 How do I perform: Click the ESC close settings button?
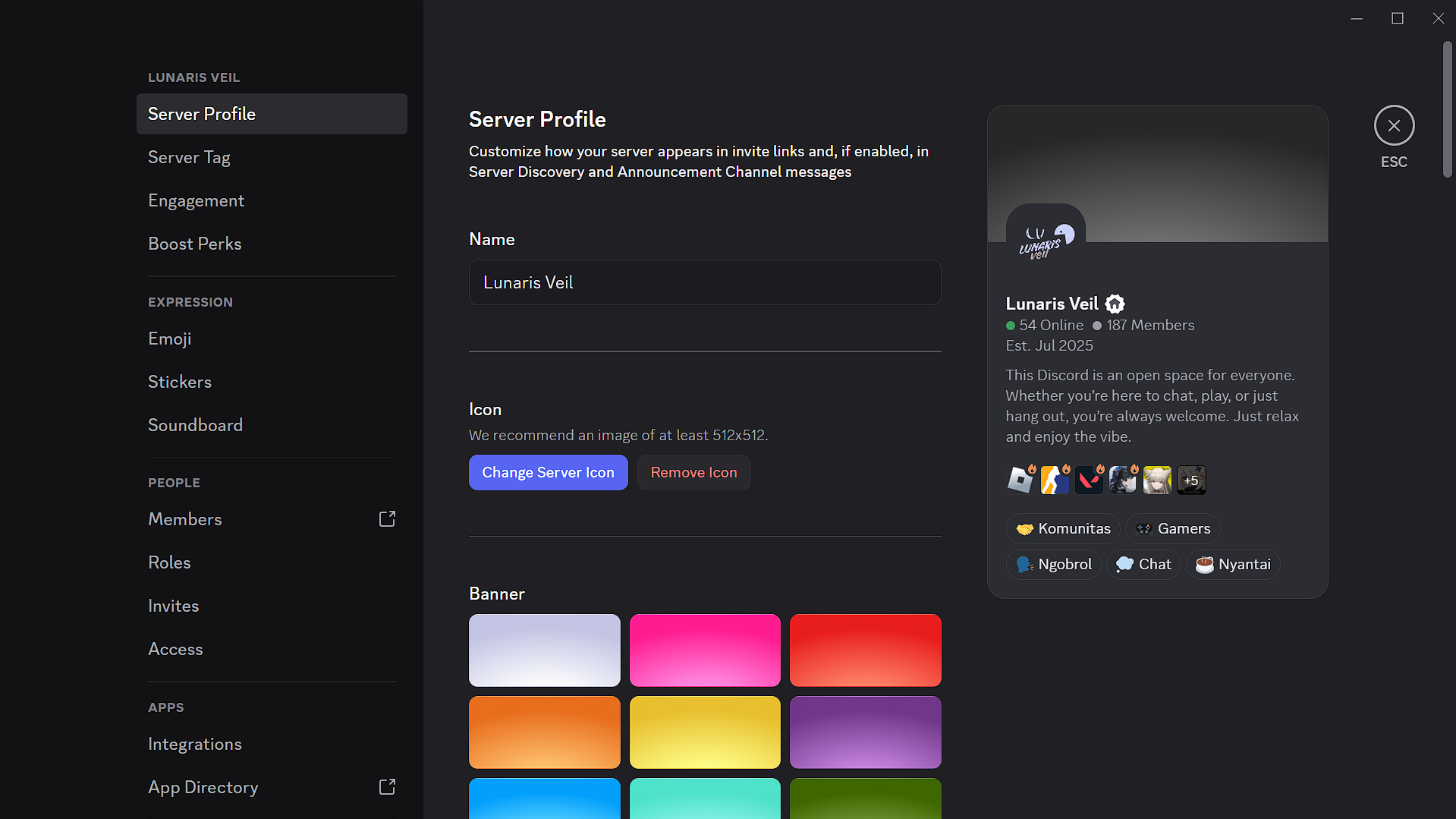pos(1394,126)
